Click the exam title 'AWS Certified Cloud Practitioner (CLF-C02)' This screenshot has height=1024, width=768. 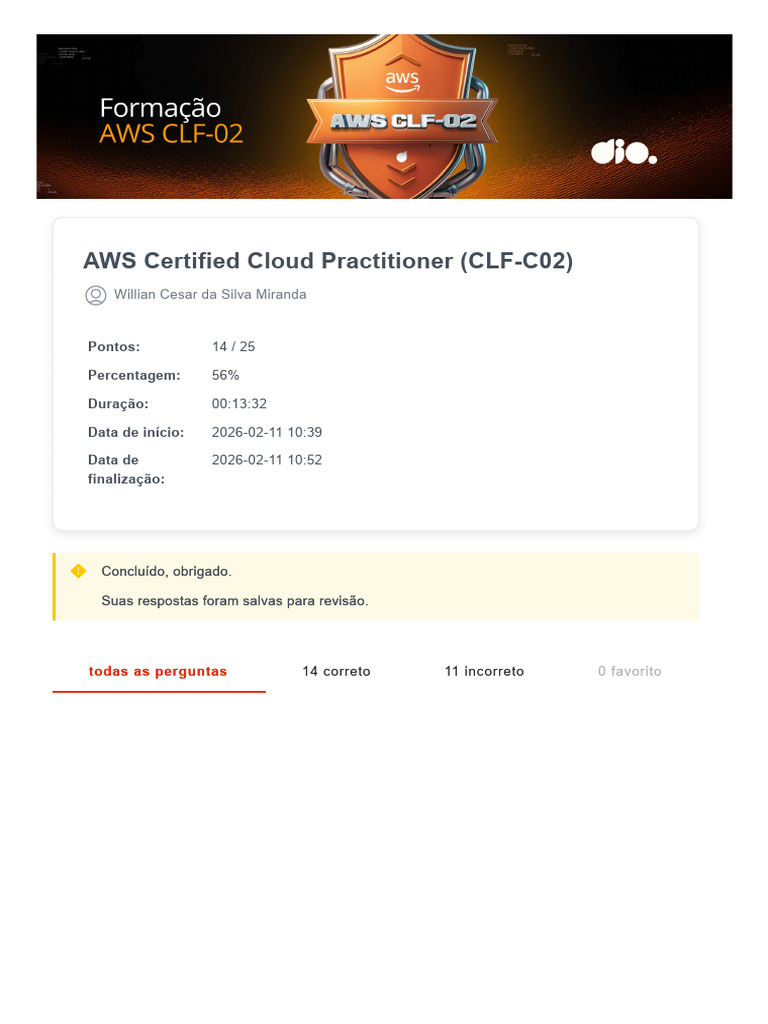click(328, 261)
